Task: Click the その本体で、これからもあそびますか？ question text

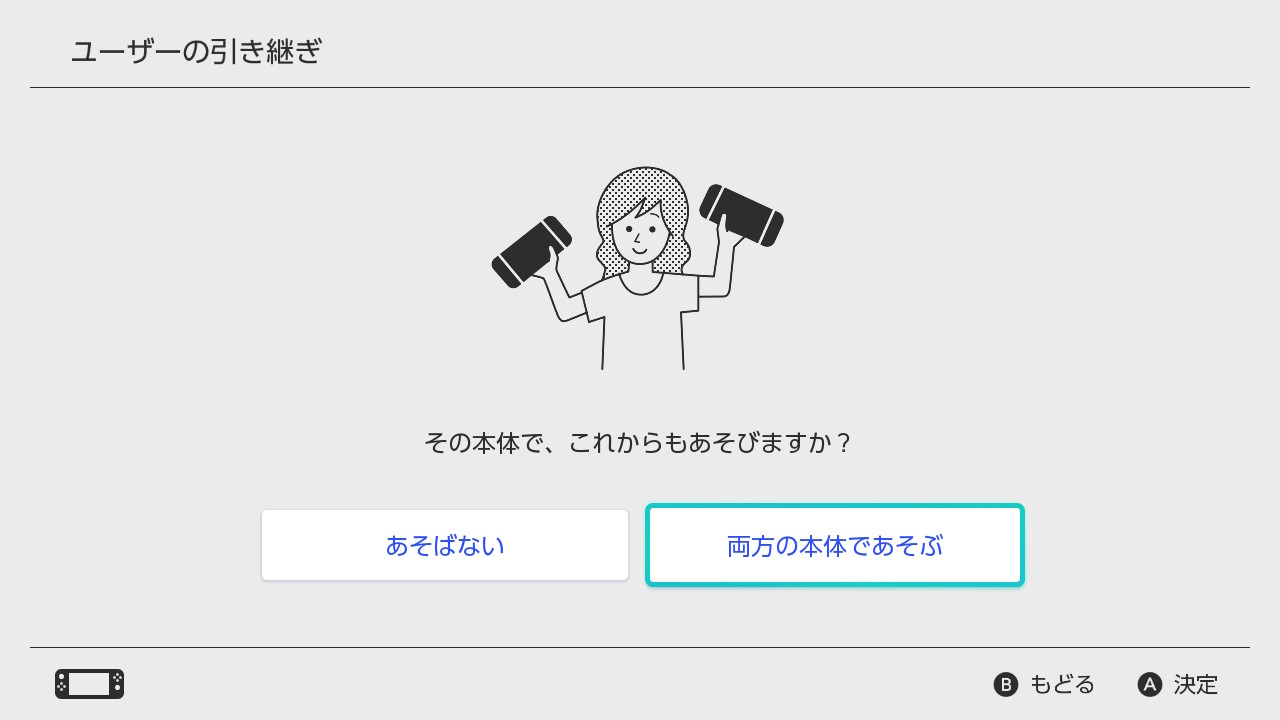Action: tap(639, 442)
